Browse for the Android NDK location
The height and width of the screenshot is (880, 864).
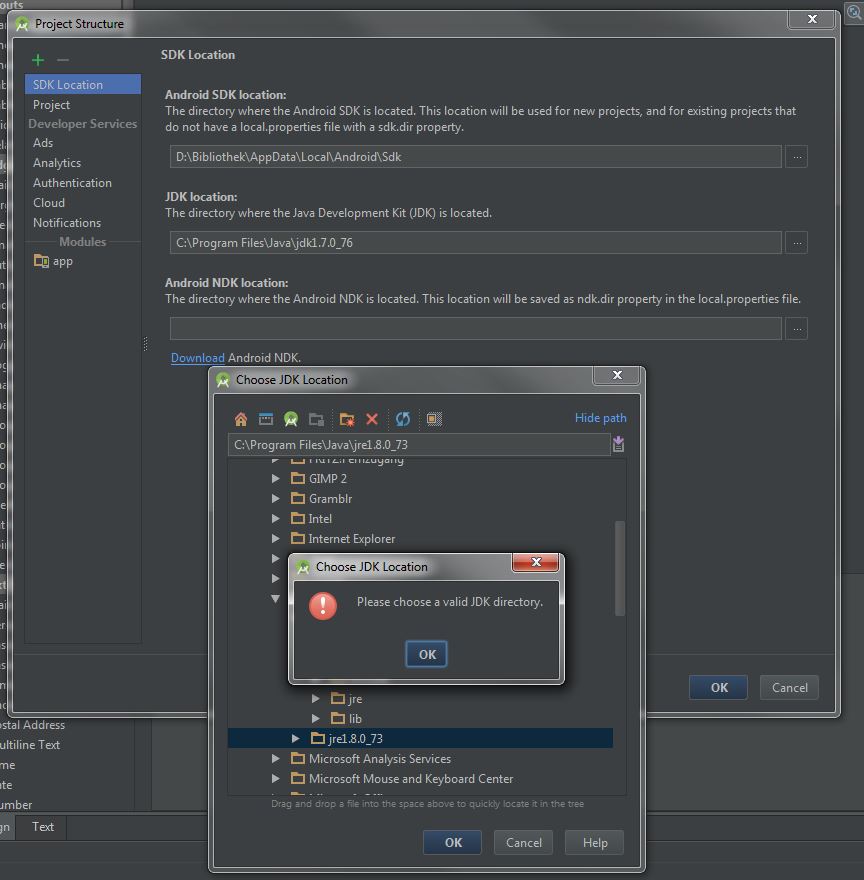tap(796, 328)
